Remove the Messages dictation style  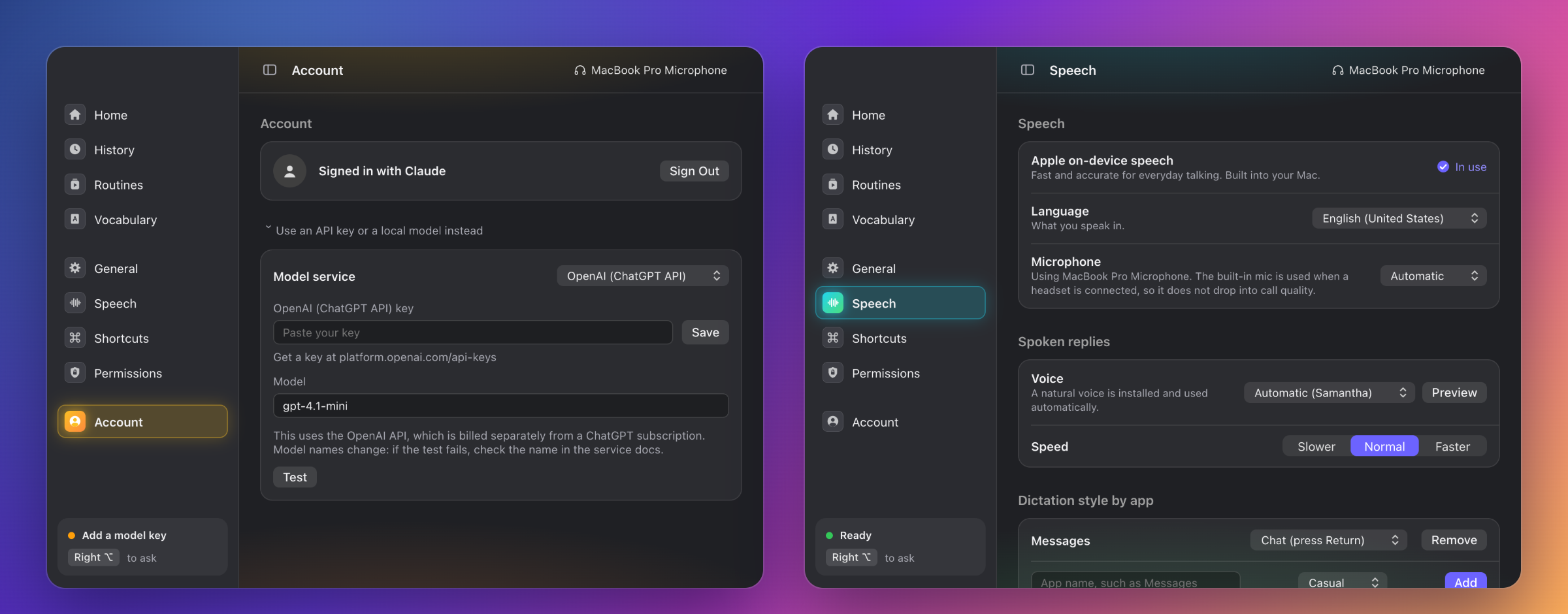coord(1454,540)
